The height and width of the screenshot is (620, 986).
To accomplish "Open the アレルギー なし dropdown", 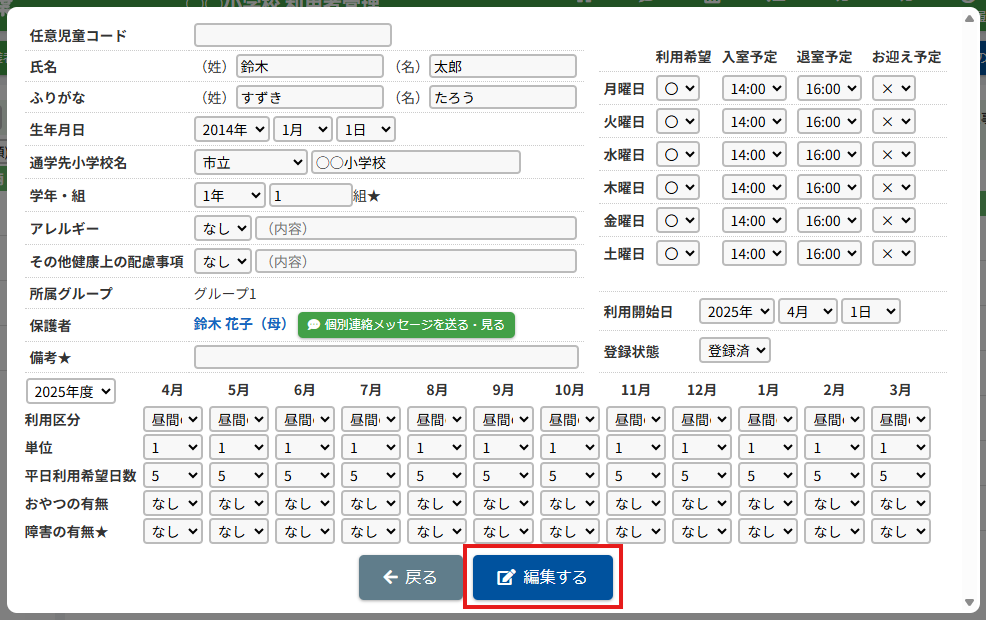I will click(223, 228).
